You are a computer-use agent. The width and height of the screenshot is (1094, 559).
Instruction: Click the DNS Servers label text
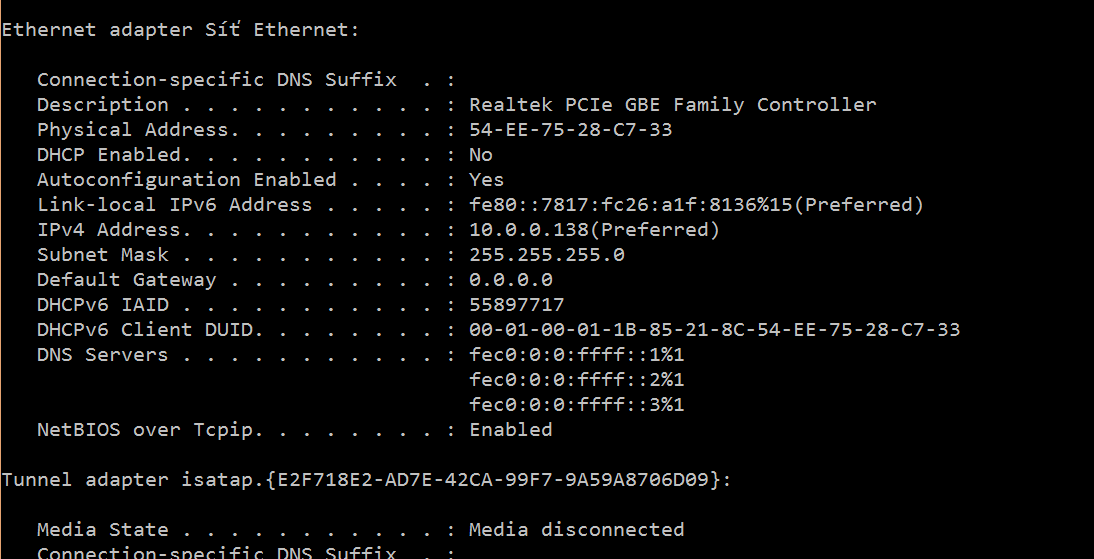(103, 355)
